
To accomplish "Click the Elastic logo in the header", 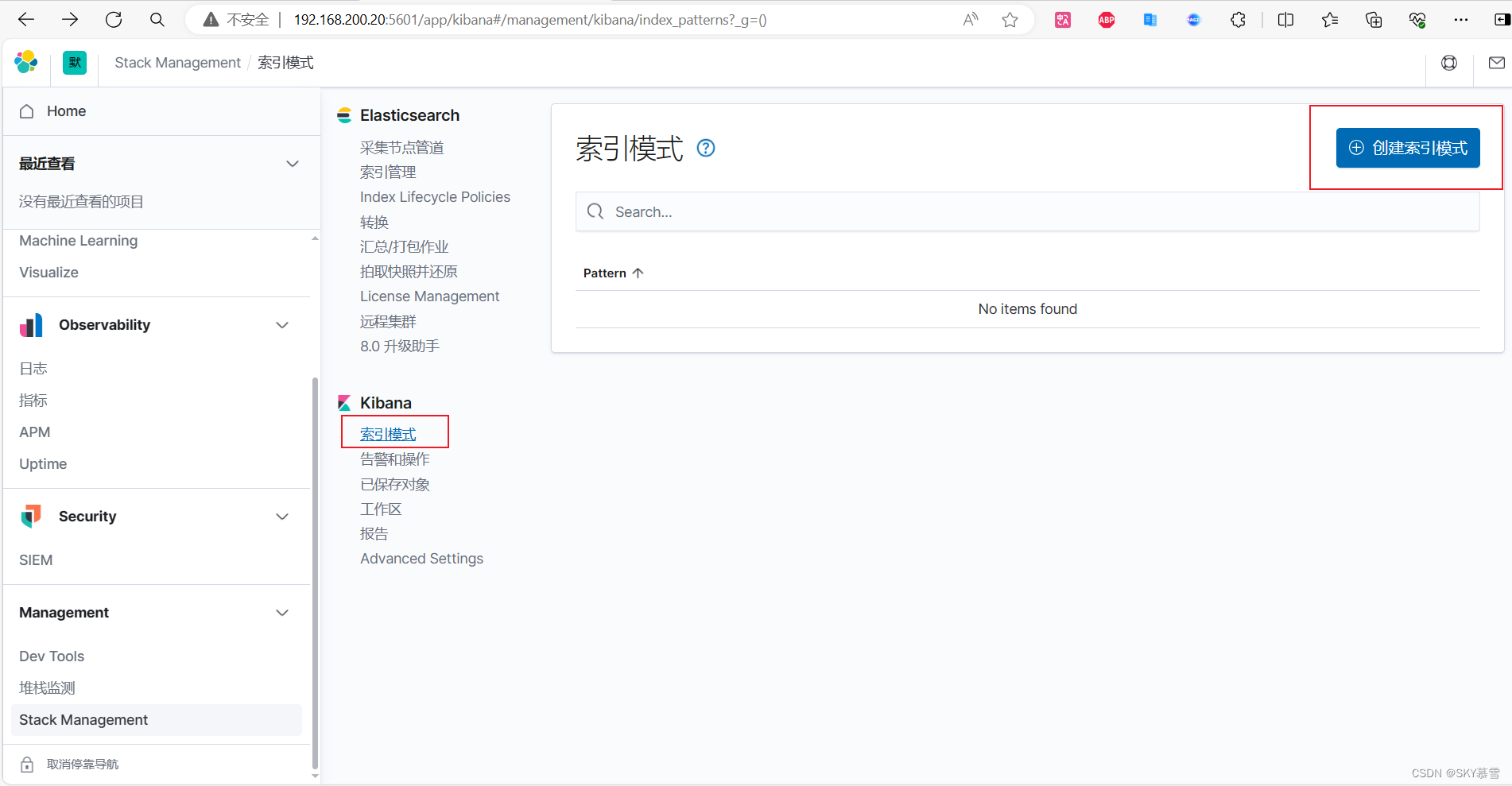I will pyautogui.click(x=26, y=62).
